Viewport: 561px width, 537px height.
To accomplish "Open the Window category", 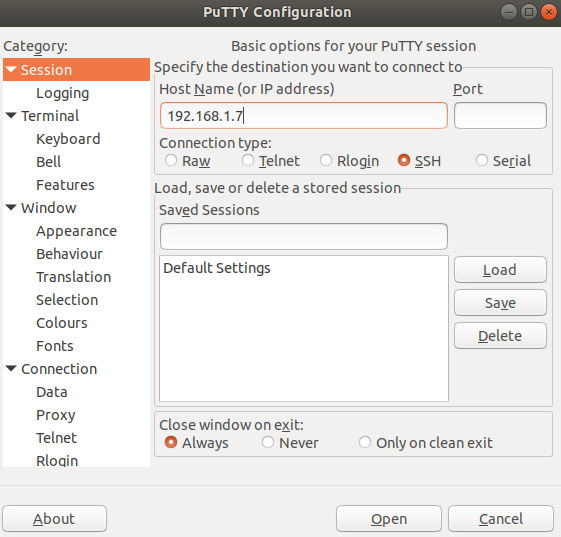I will point(49,208).
